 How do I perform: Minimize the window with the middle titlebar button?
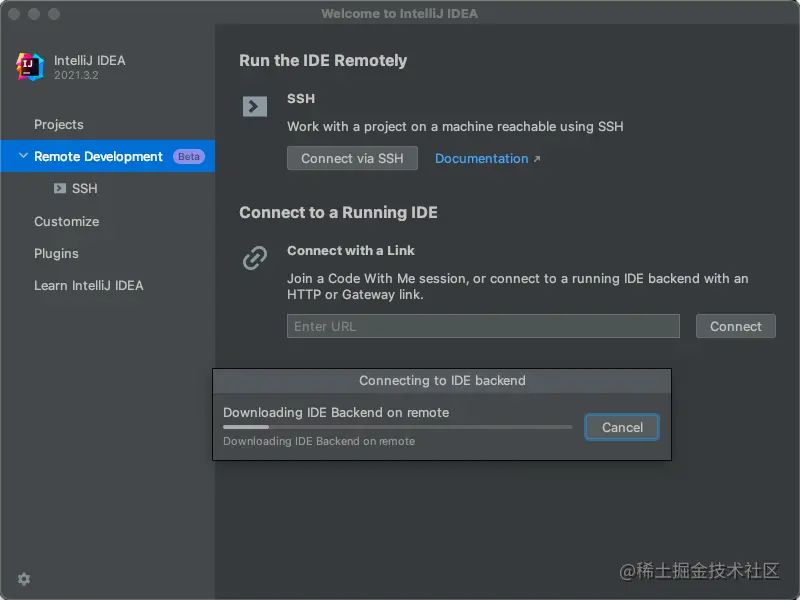tap(34, 14)
